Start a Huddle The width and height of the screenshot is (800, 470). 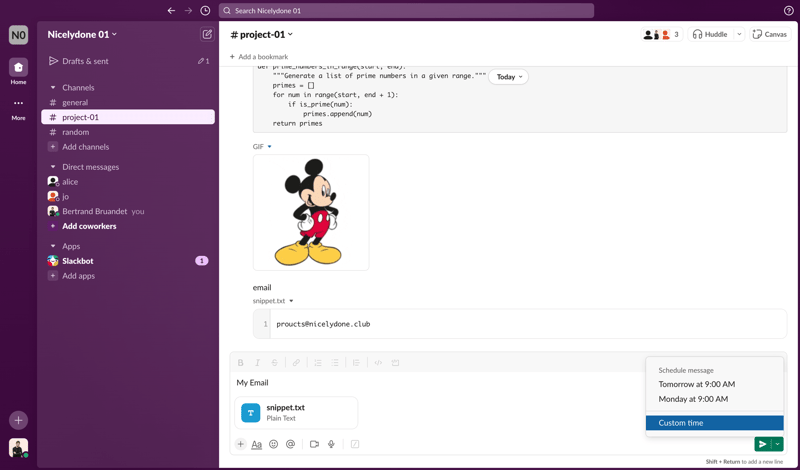[x=710, y=34]
